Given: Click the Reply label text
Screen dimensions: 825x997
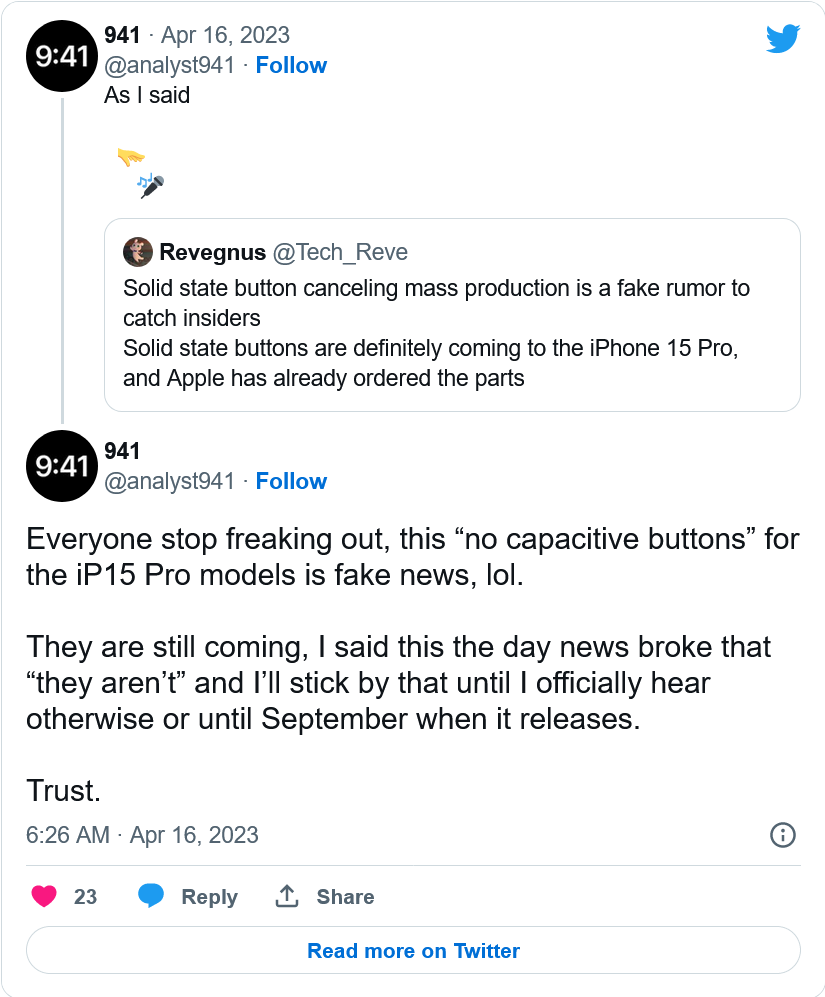Looking at the screenshot, I should click(x=210, y=896).
